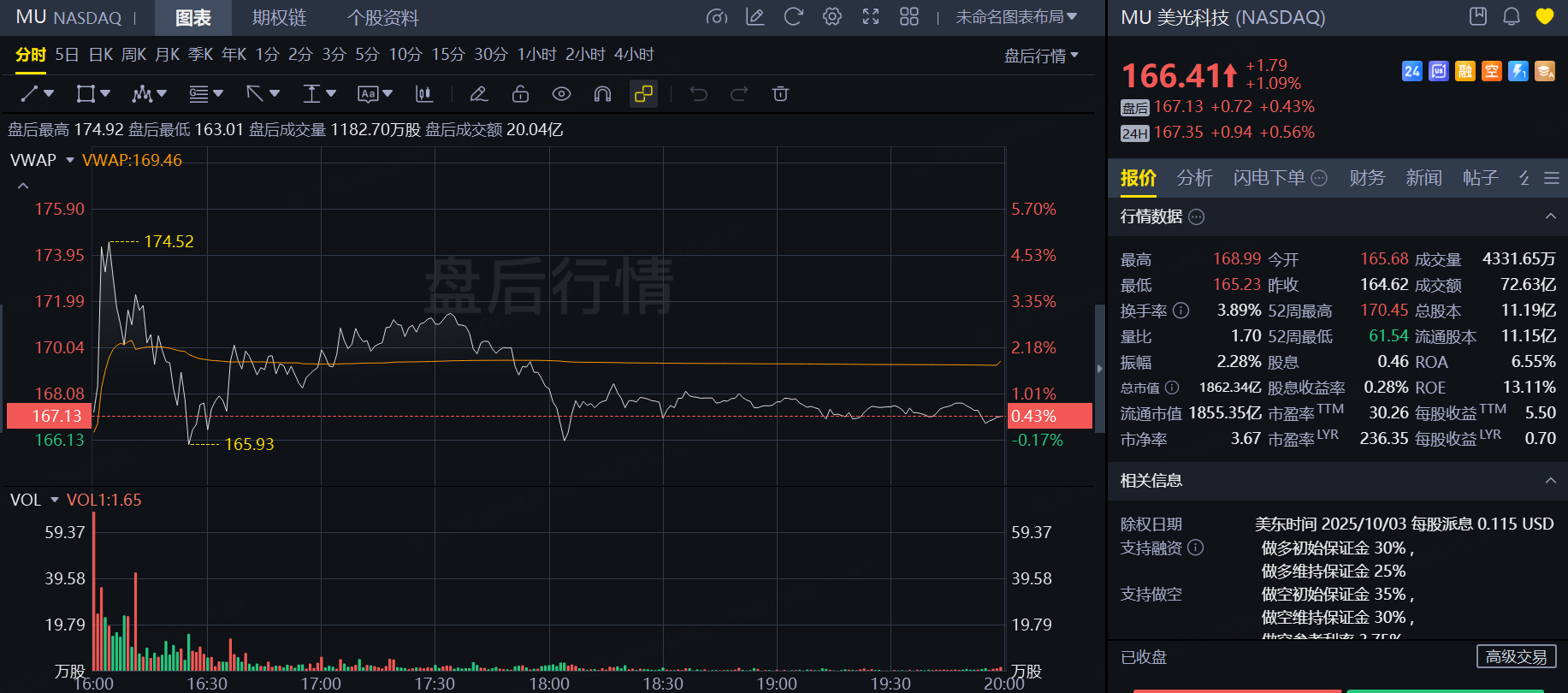Toggle drawings visibility with eye icon
The width and height of the screenshot is (1568, 693).
pos(561,93)
